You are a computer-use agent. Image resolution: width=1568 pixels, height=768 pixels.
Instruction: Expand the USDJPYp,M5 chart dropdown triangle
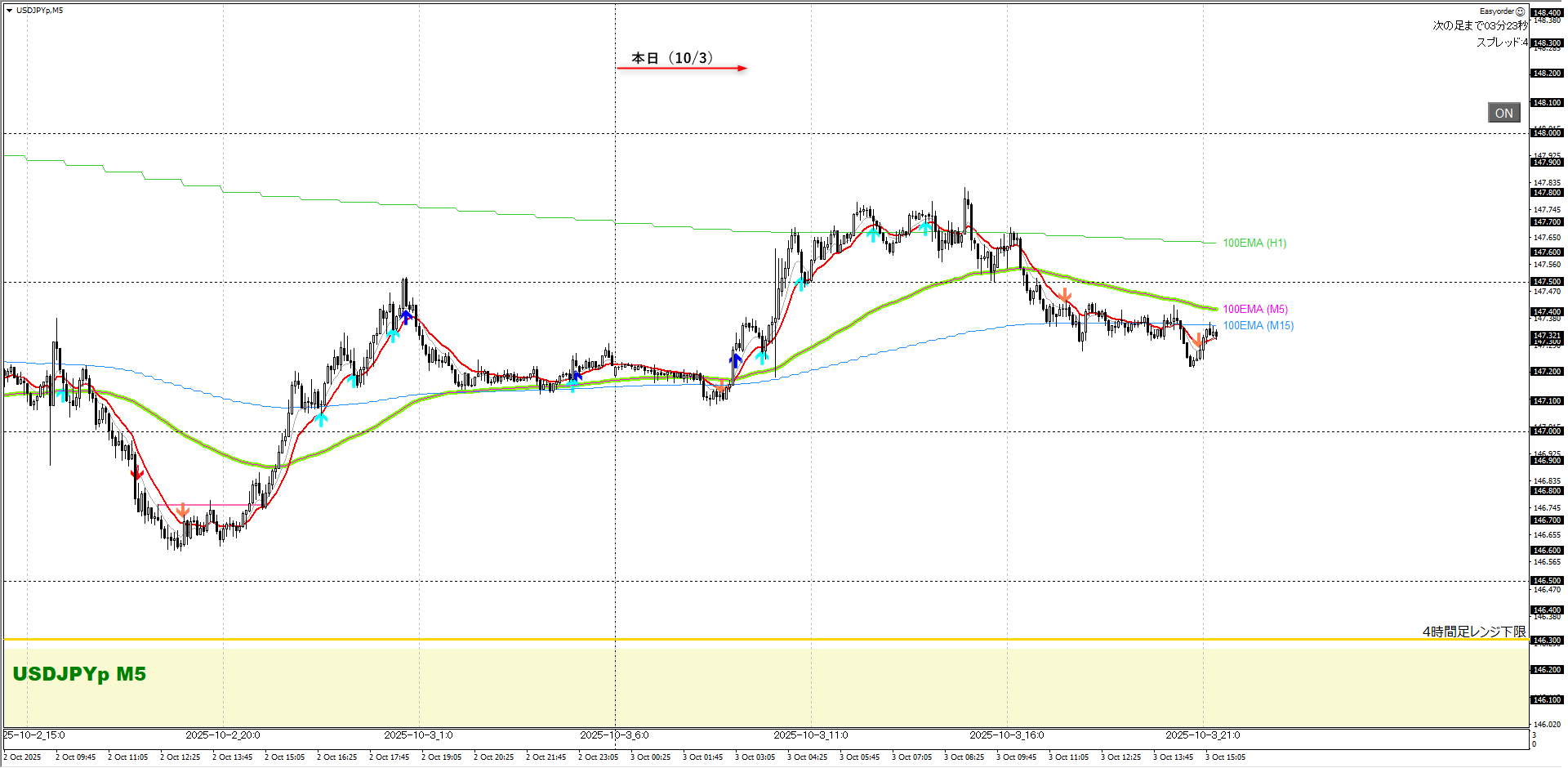coord(9,11)
